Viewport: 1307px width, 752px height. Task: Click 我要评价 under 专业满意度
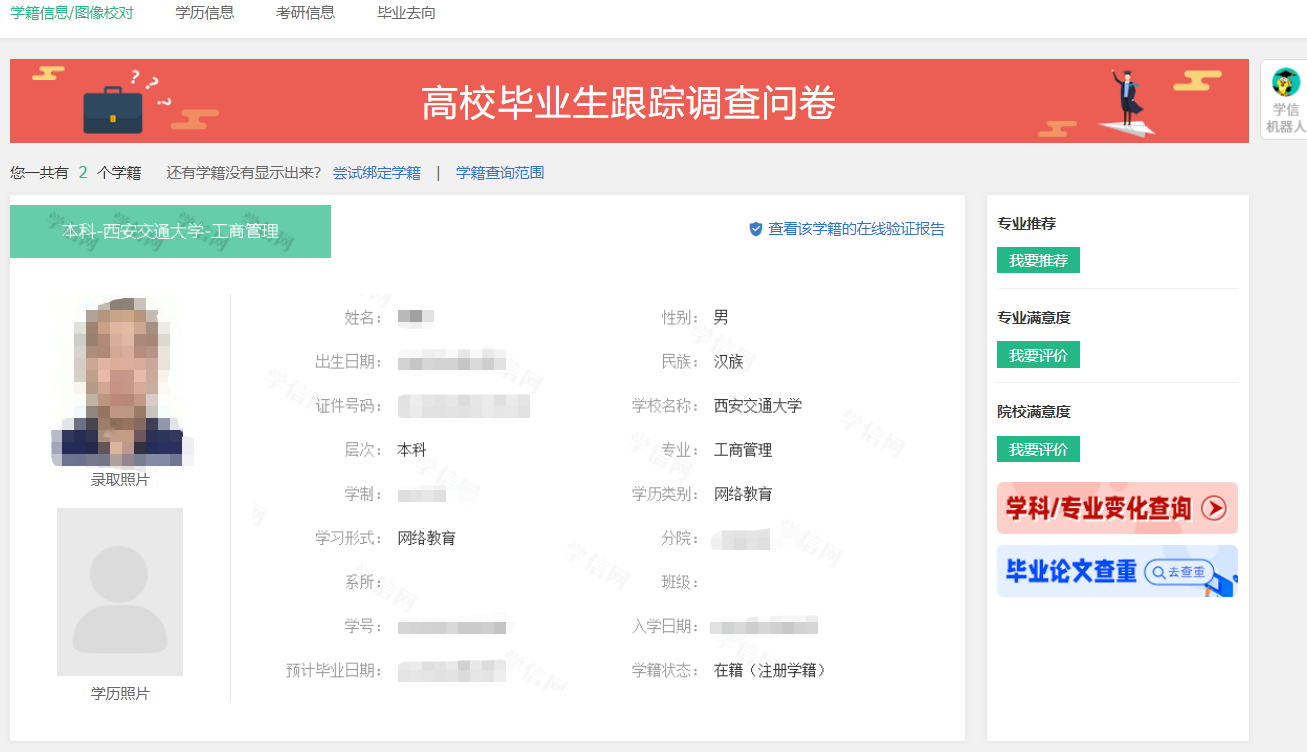point(1038,355)
